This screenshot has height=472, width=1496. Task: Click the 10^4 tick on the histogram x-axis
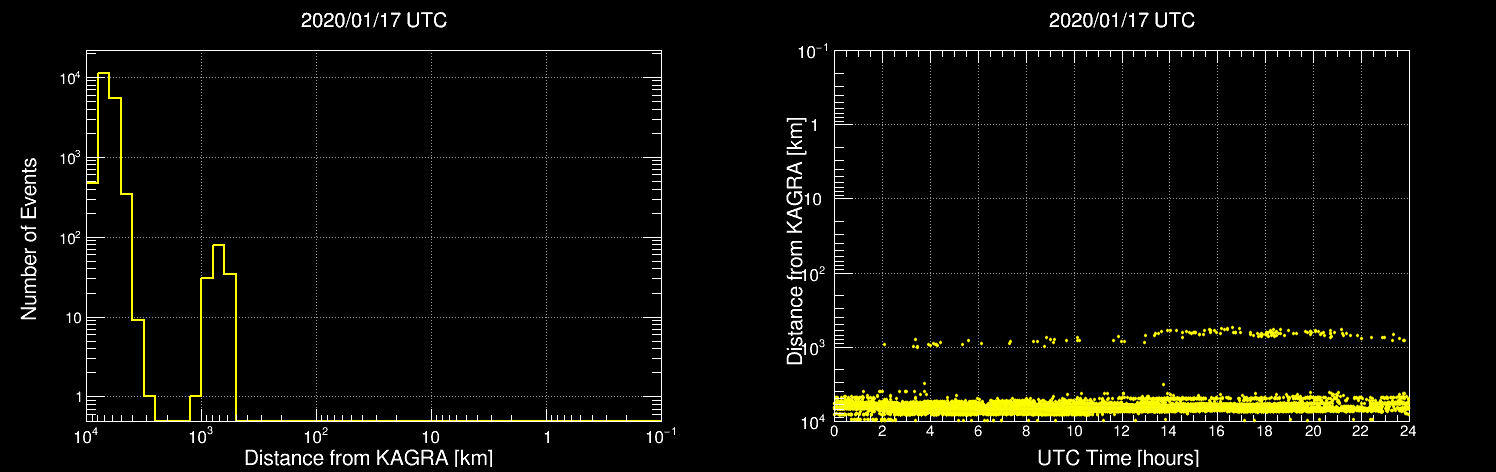coord(87,436)
